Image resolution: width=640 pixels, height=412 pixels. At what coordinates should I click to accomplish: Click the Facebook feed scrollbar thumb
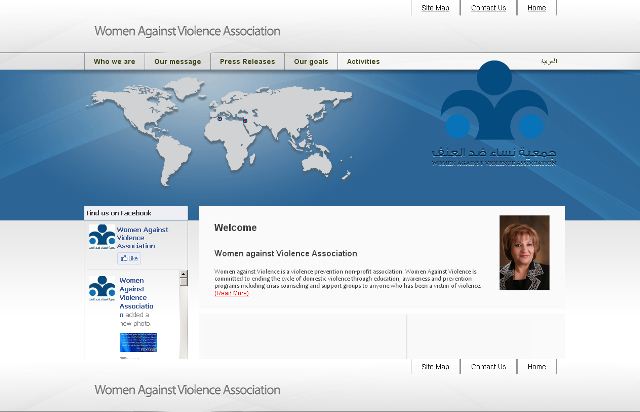point(184,282)
